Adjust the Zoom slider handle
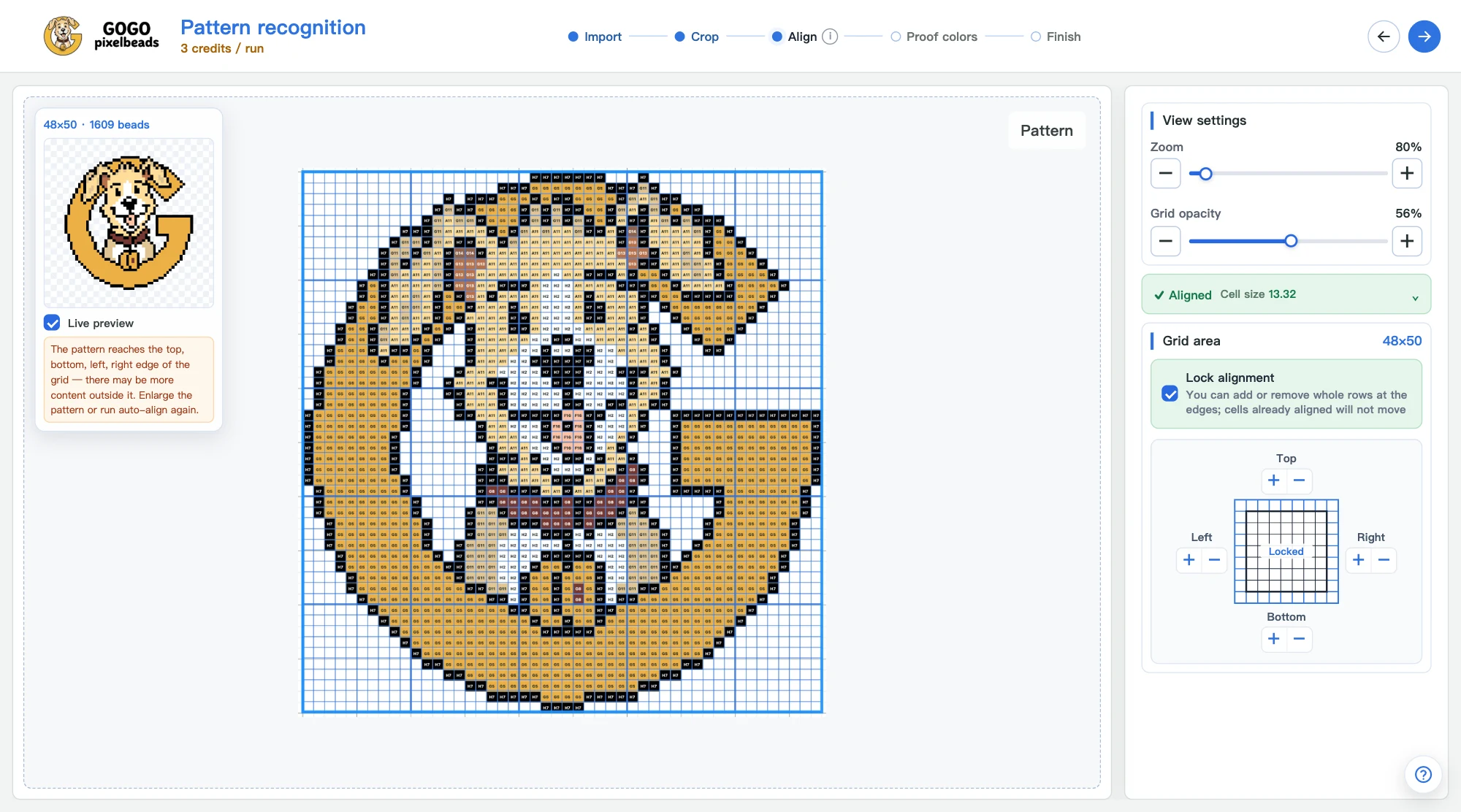 coord(1206,174)
